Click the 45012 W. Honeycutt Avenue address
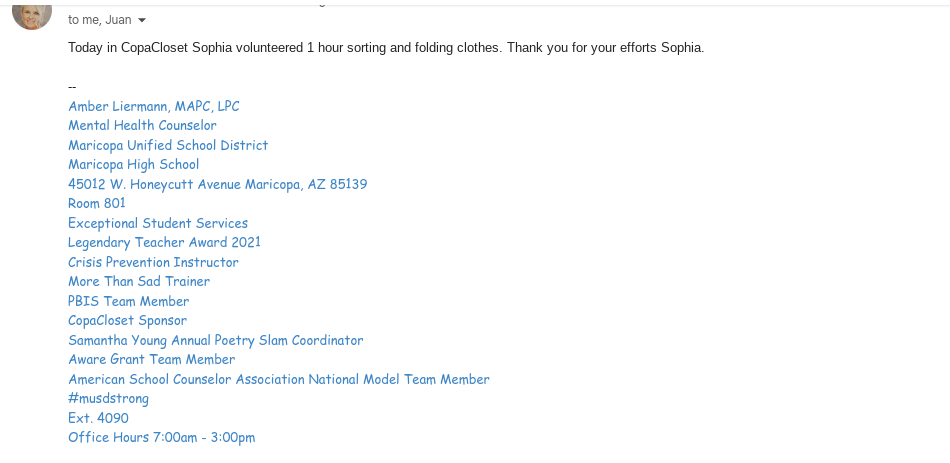Image resolution: width=950 pixels, height=463 pixels. click(x=217, y=184)
